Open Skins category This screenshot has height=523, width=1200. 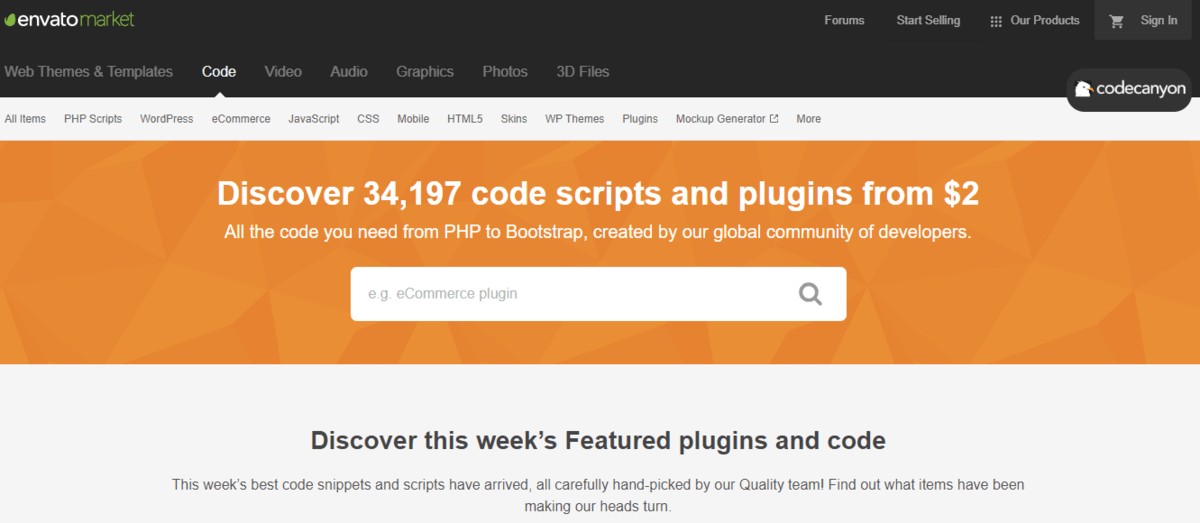click(x=514, y=118)
